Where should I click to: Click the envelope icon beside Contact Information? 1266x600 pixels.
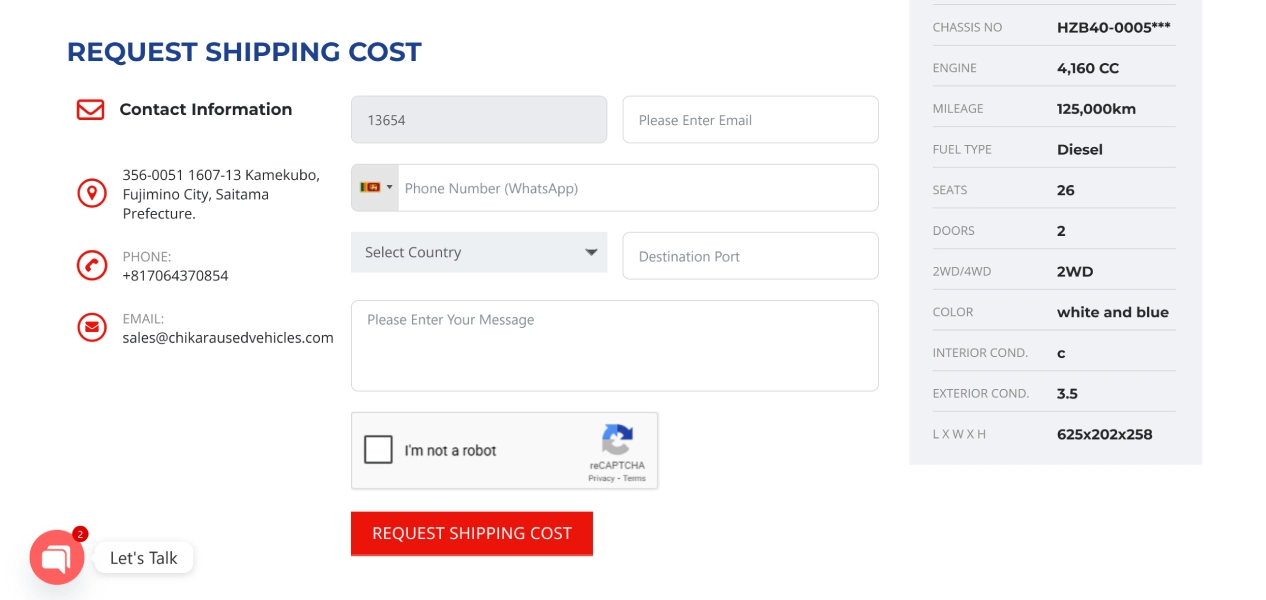point(91,109)
